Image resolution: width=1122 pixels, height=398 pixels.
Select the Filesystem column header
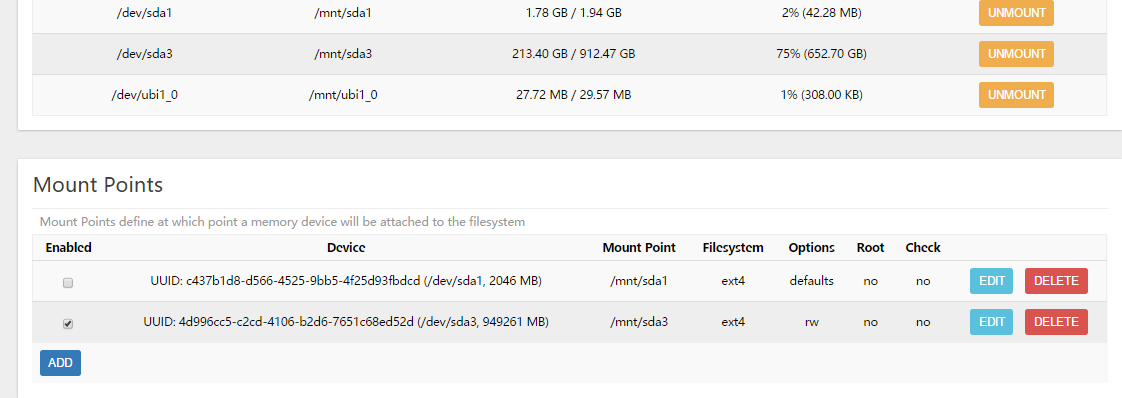733,248
